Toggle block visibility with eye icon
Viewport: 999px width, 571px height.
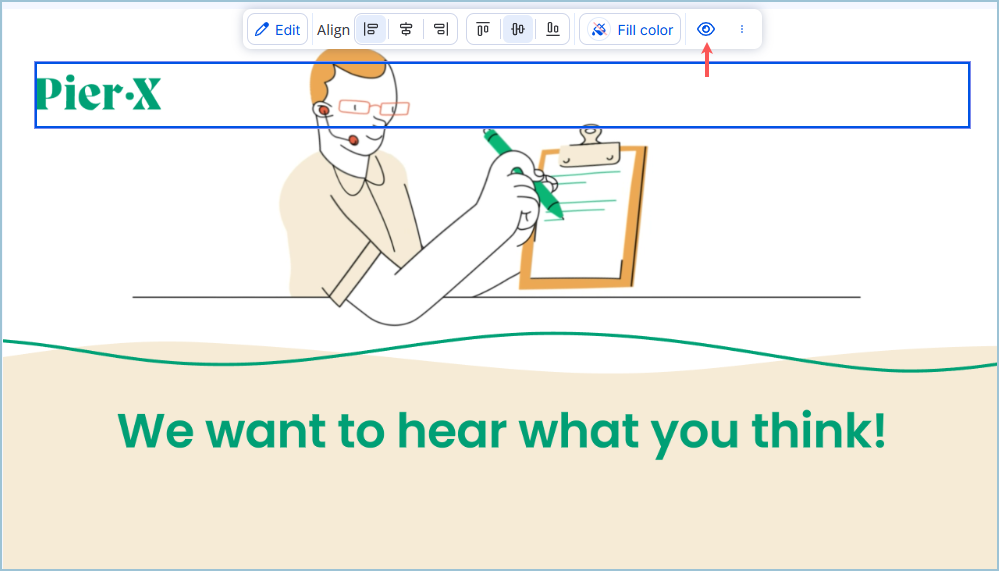(706, 29)
